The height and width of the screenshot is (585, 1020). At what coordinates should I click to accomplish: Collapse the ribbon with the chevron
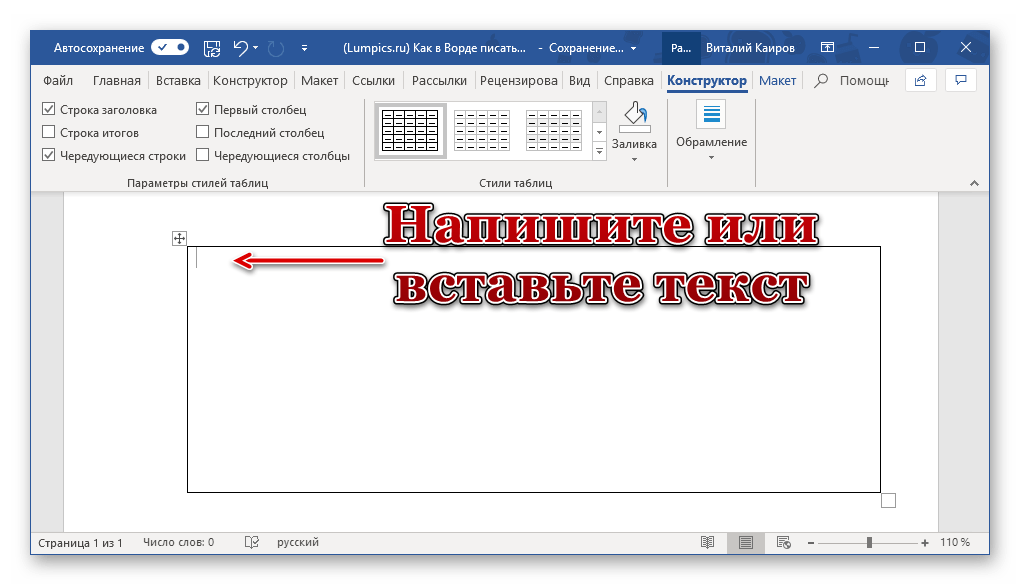click(972, 183)
